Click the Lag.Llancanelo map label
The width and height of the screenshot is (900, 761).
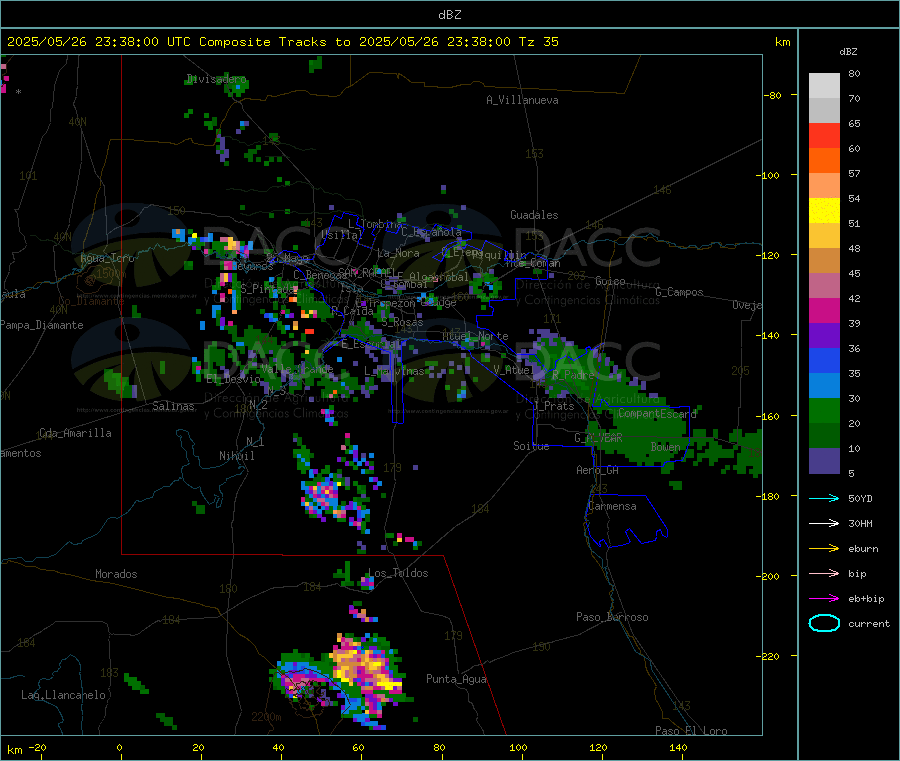63,695
